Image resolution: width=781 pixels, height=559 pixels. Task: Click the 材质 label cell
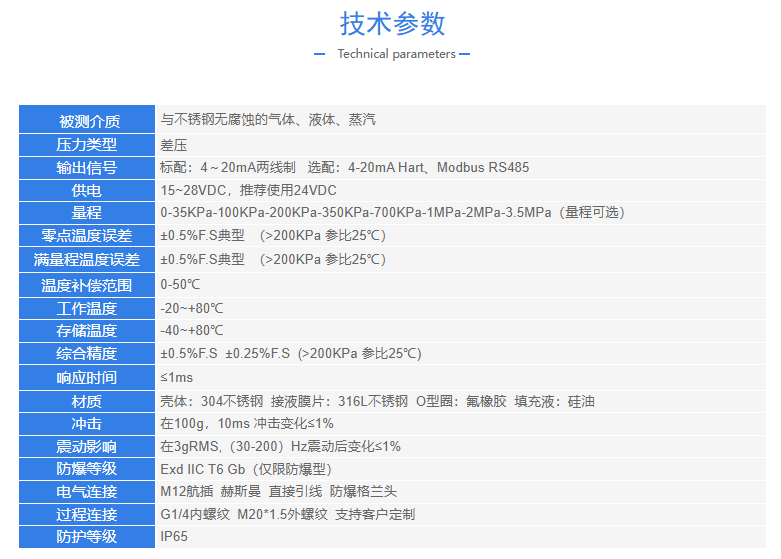(87, 401)
